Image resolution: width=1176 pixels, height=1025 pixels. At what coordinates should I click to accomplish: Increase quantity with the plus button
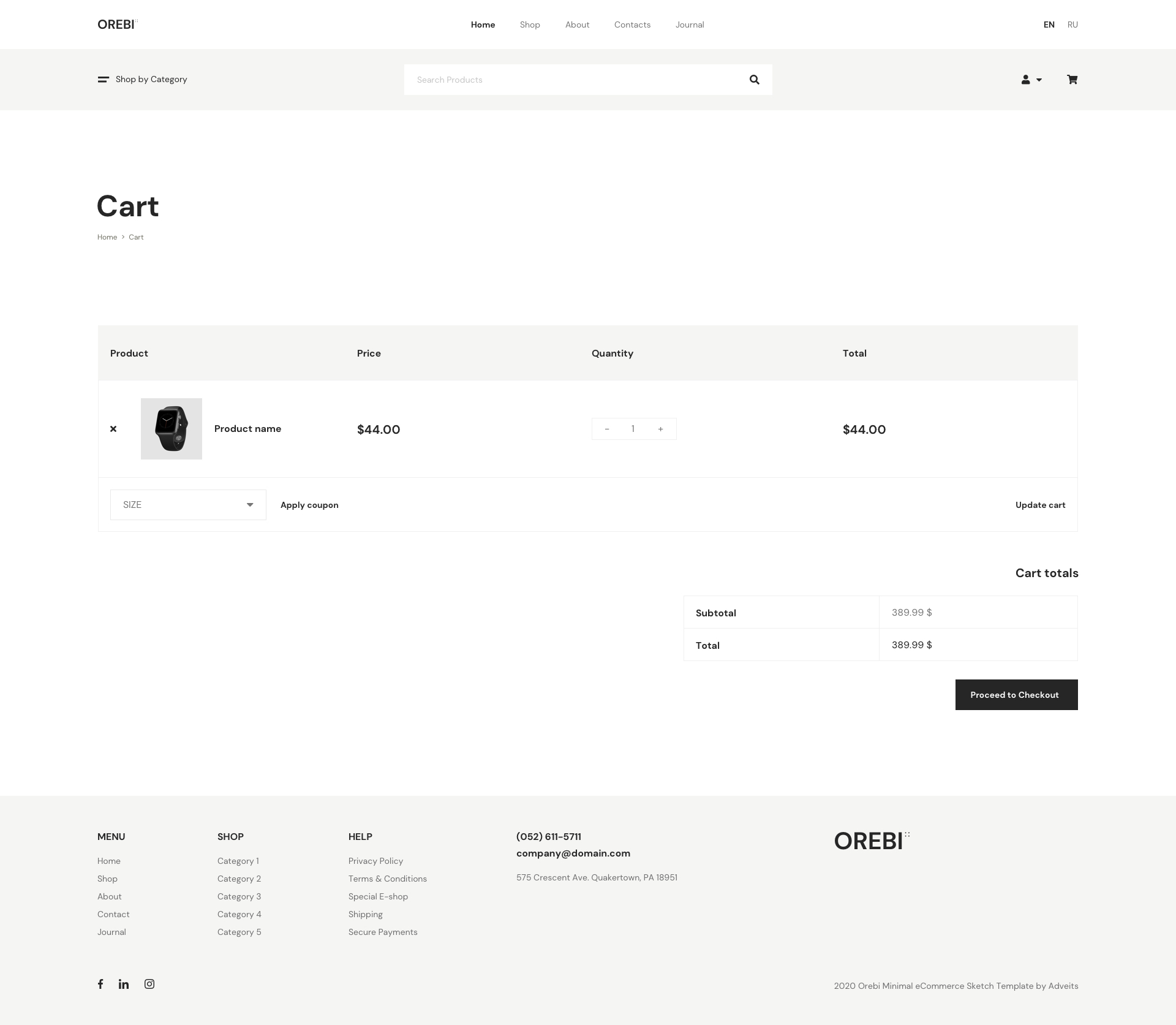(x=660, y=429)
